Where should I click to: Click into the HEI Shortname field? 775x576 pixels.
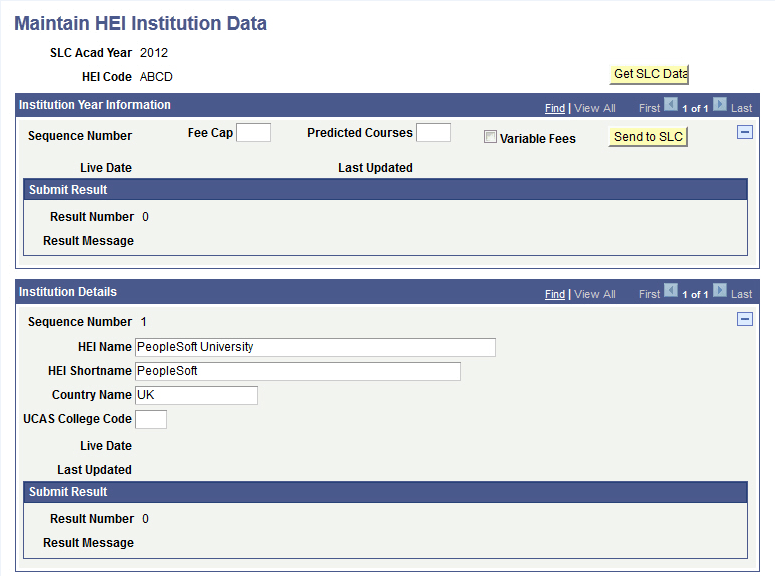[298, 371]
